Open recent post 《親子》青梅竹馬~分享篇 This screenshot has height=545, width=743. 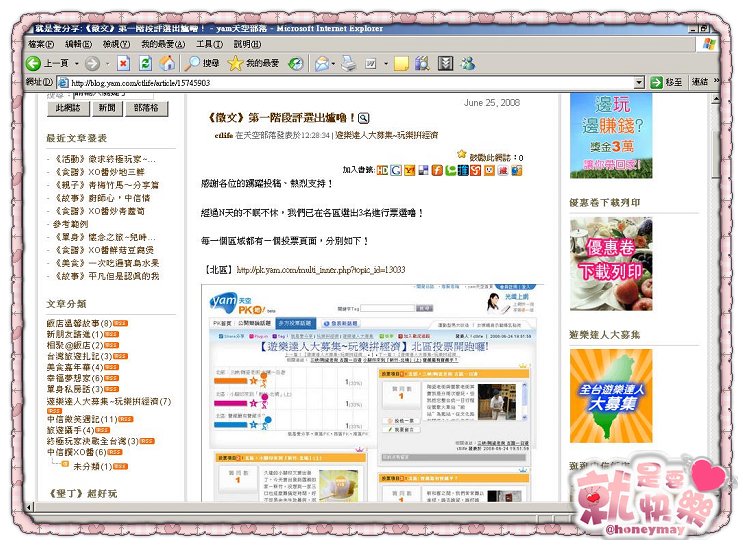[107, 185]
